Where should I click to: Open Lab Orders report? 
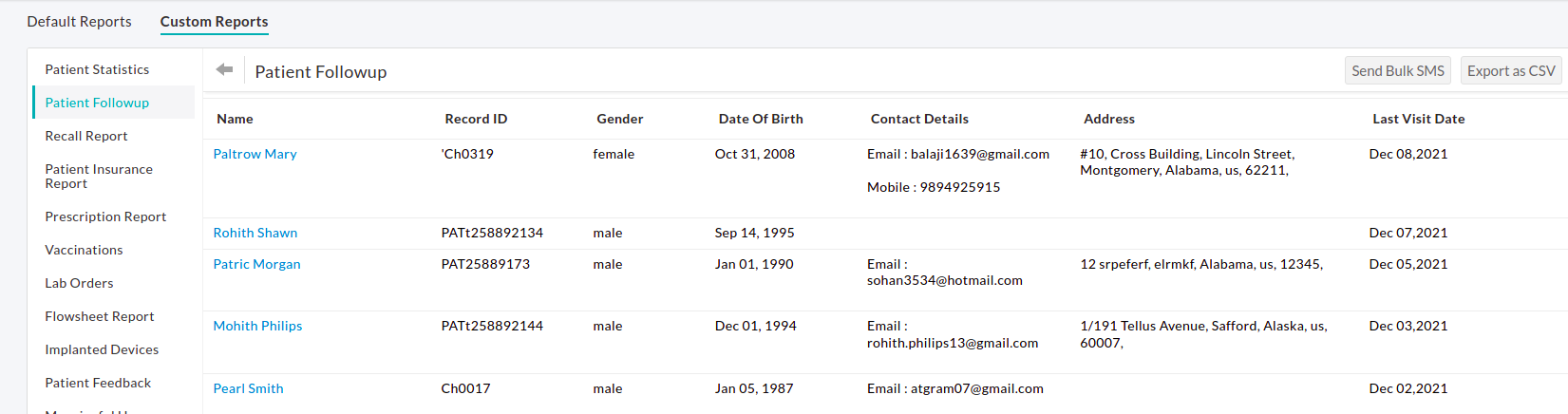coord(79,283)
